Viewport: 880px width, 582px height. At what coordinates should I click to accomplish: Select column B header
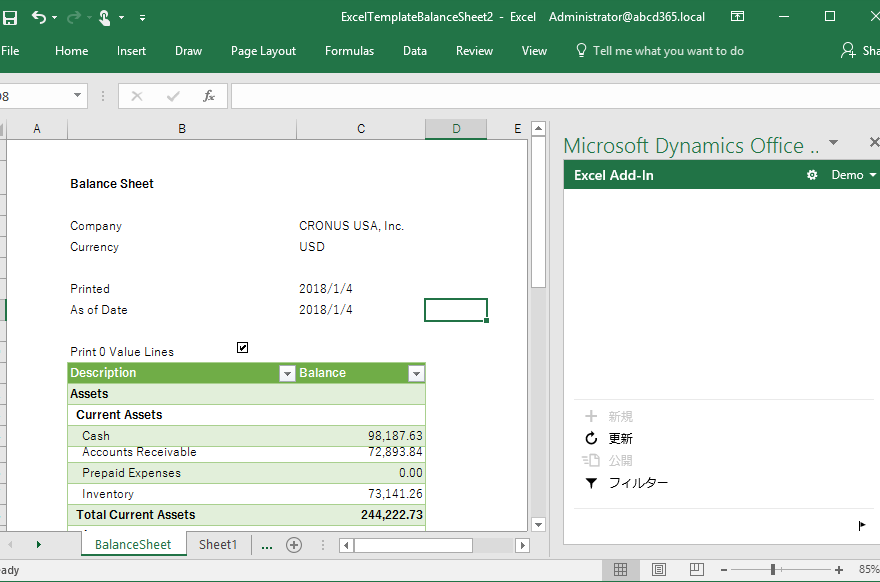tap(182, 129)
